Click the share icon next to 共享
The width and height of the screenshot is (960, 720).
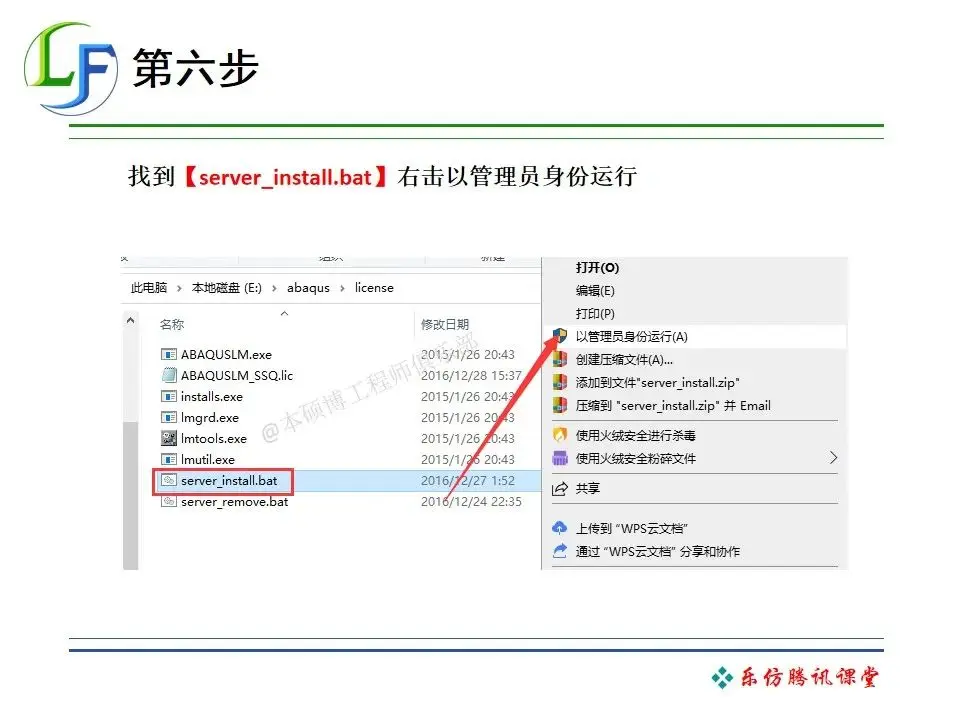pyautogui.click(x=559, y=487)
